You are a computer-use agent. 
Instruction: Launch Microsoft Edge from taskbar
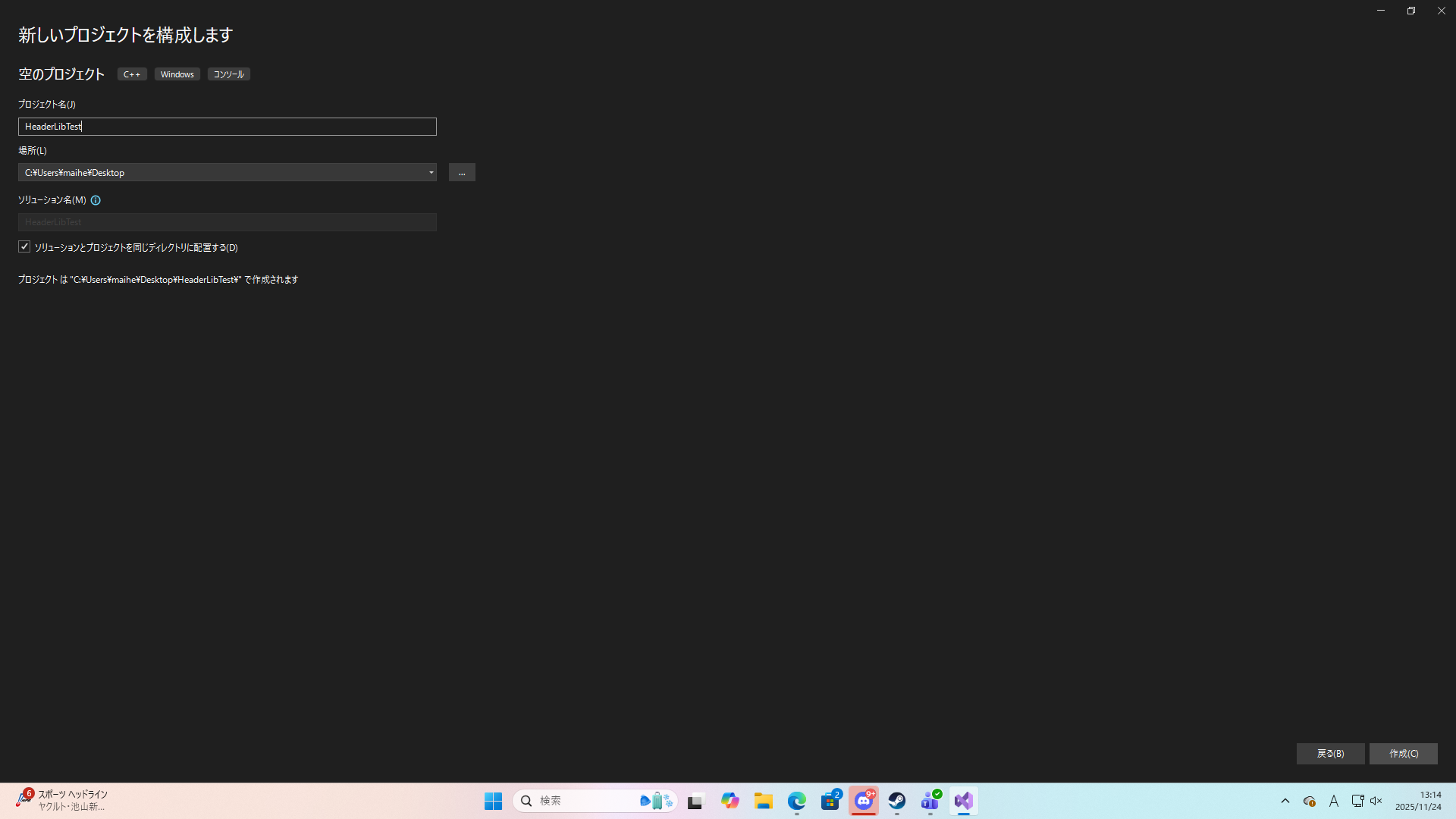(797, 801)
